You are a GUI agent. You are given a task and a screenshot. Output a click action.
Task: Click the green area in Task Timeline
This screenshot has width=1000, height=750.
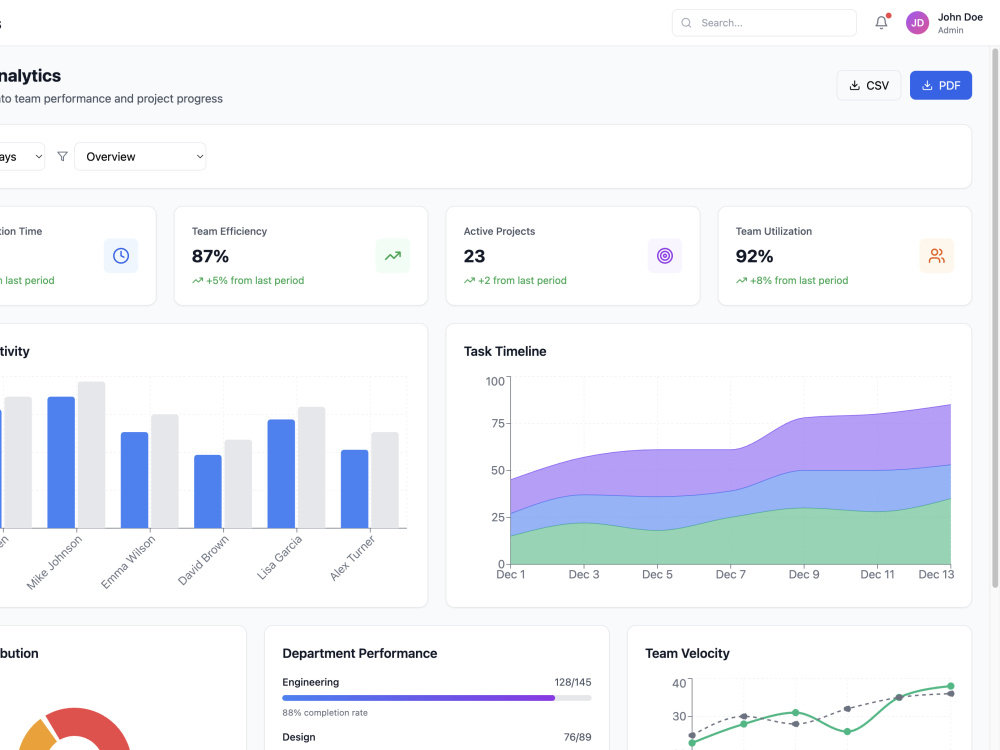[733, 542]
